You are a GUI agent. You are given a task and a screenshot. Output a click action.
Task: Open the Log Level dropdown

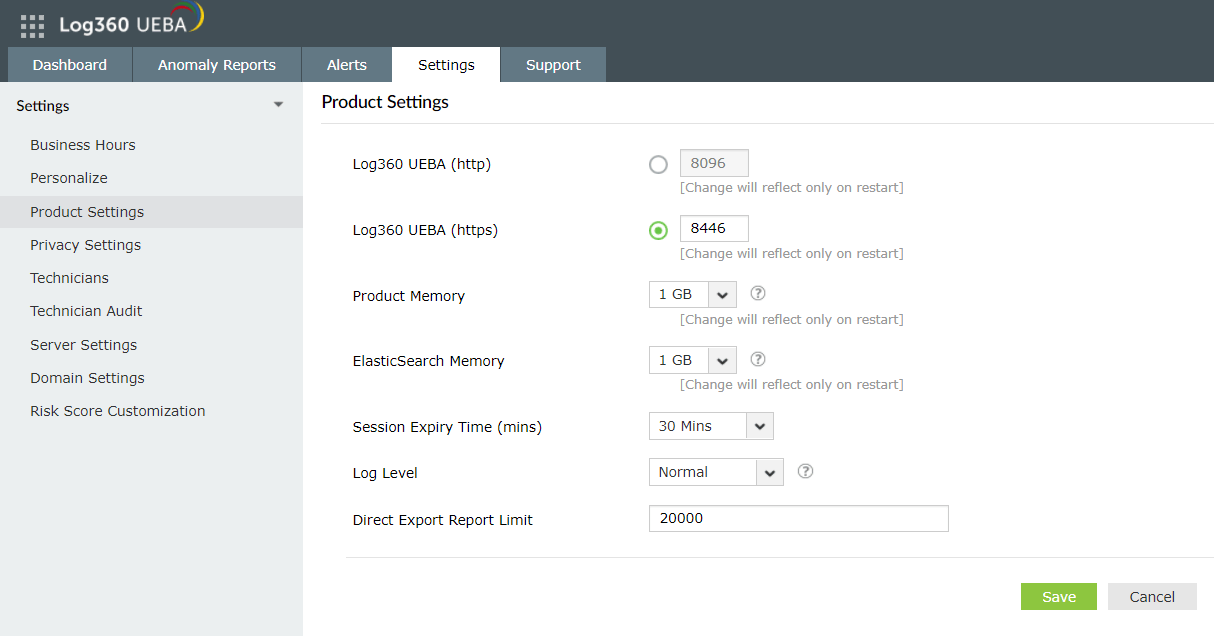[x=716, y=472]
